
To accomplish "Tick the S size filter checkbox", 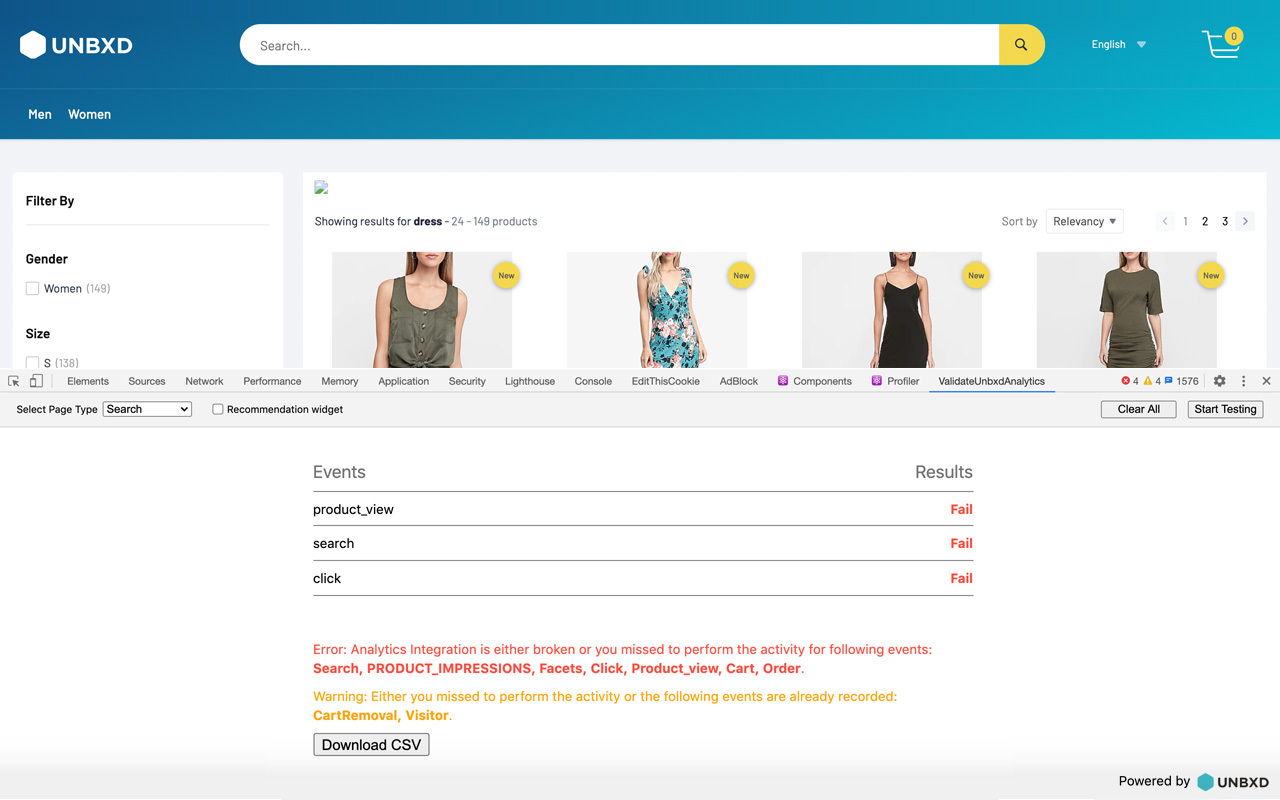I will coord(32,363).
